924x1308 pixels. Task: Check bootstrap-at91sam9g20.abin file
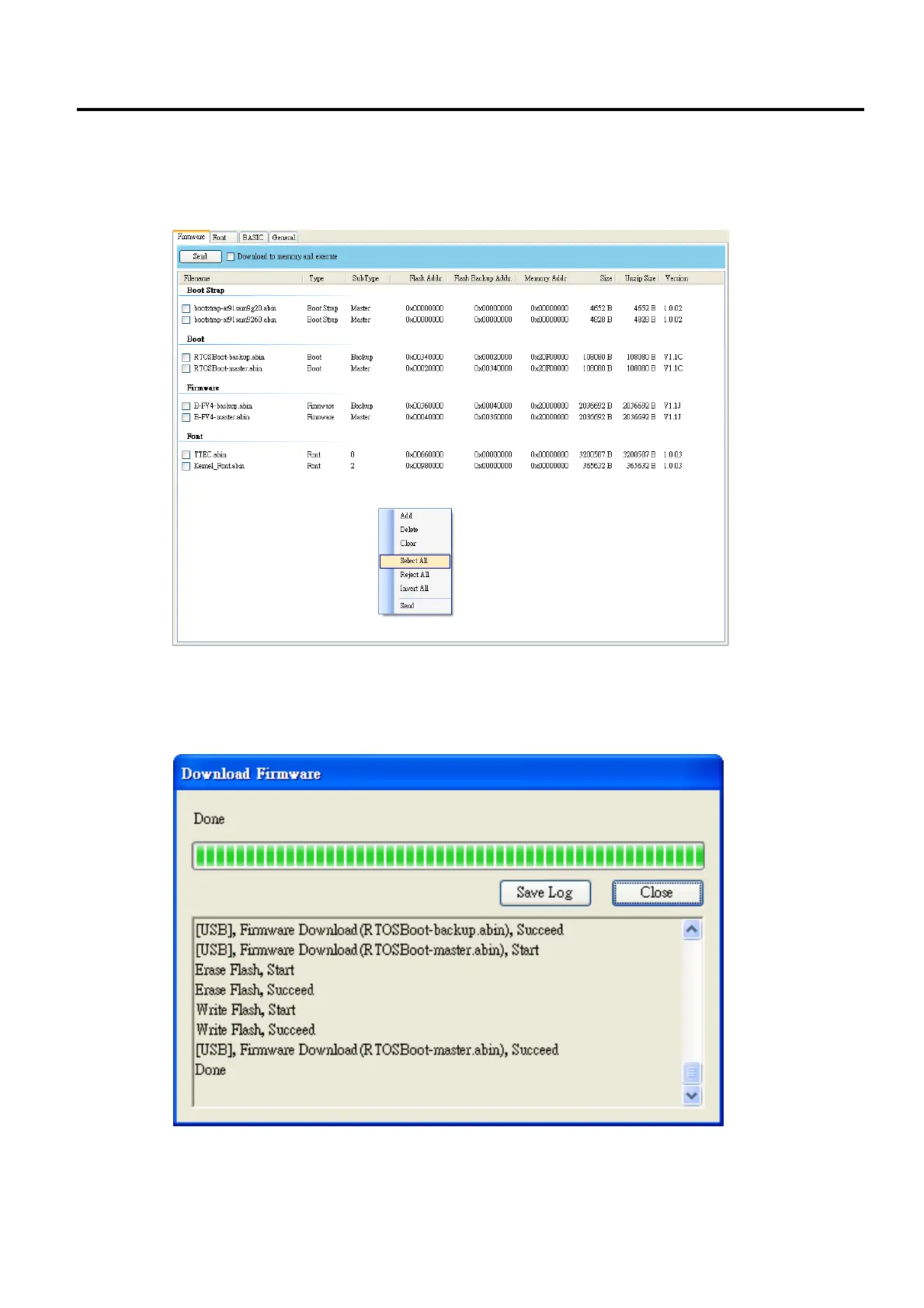point(186,308)
